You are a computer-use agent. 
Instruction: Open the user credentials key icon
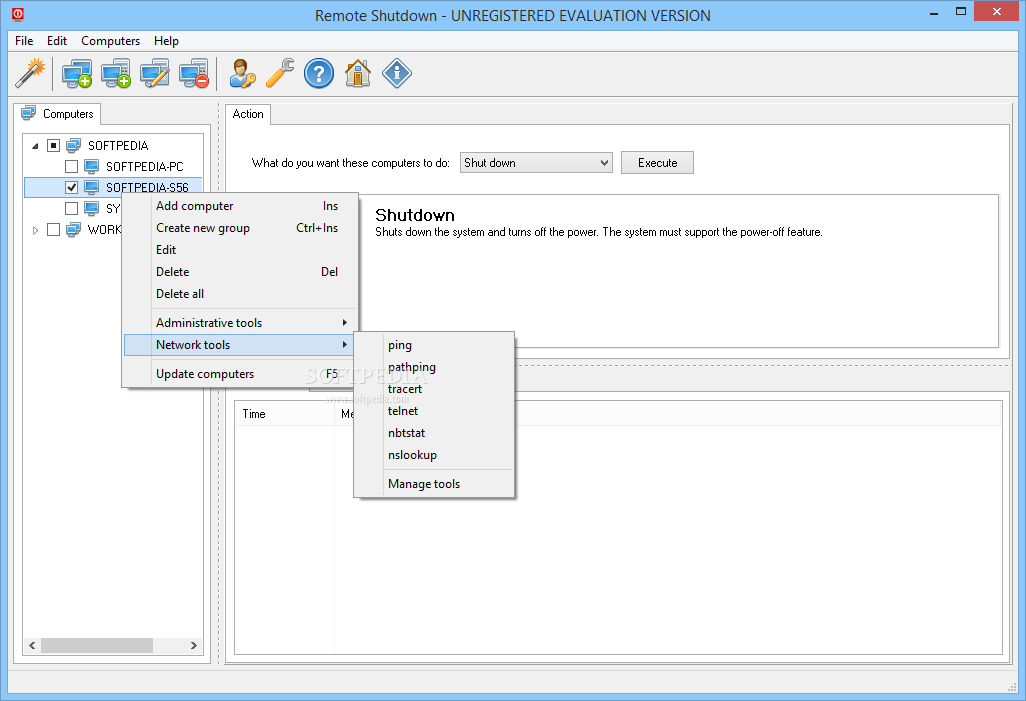click(x=241, y=73)
